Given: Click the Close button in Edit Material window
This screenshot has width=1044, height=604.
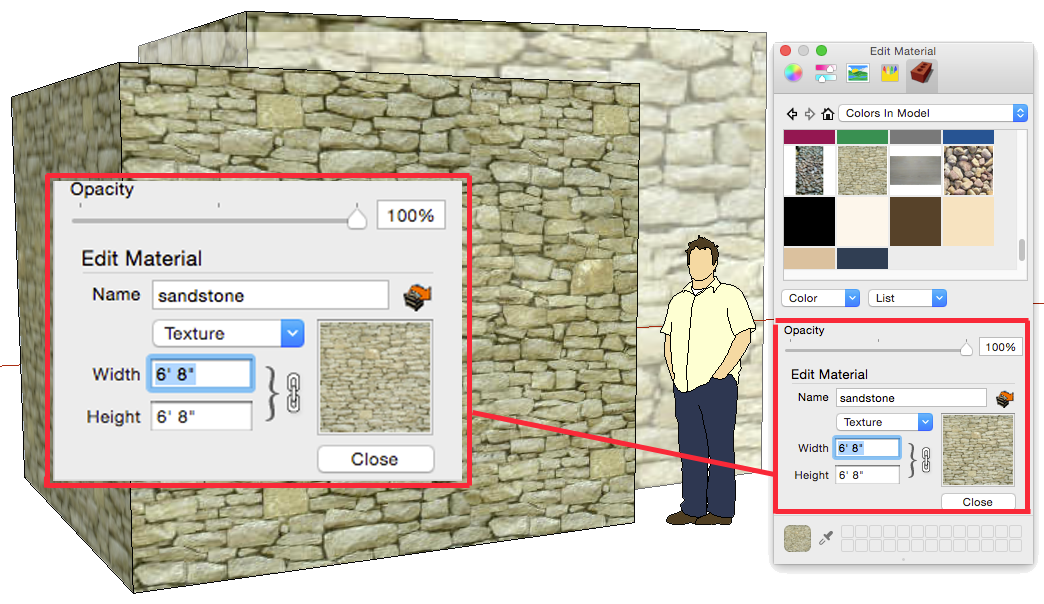Looking at the screenshot, I should [977, 502].
